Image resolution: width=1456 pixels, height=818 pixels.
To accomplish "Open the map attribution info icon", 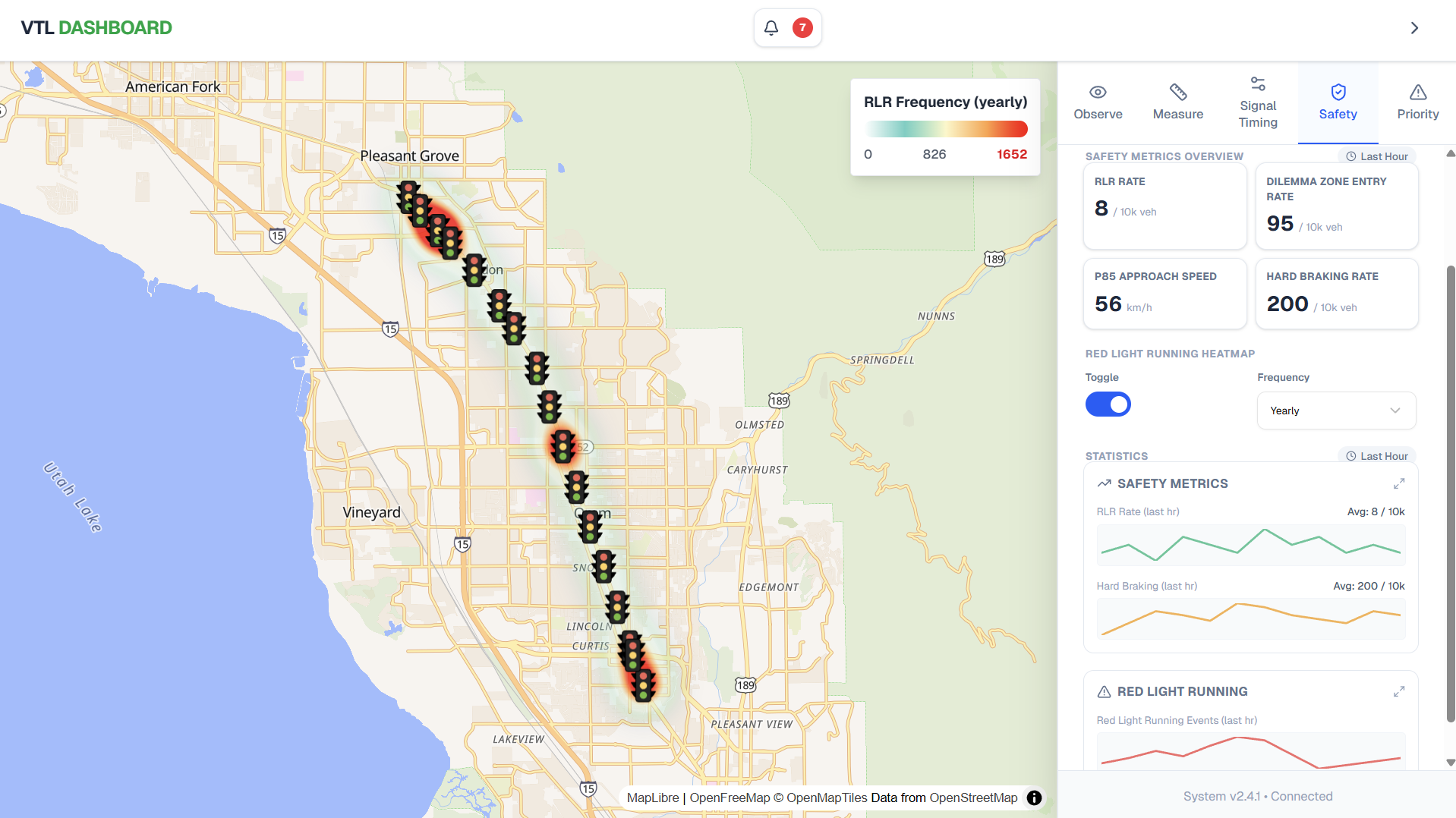I will pyautogui.click(x=1034, y=798).
